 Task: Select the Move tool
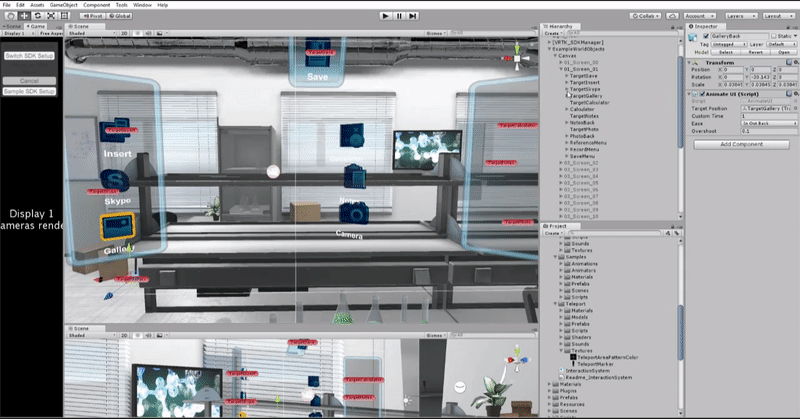tap(24, 16)
